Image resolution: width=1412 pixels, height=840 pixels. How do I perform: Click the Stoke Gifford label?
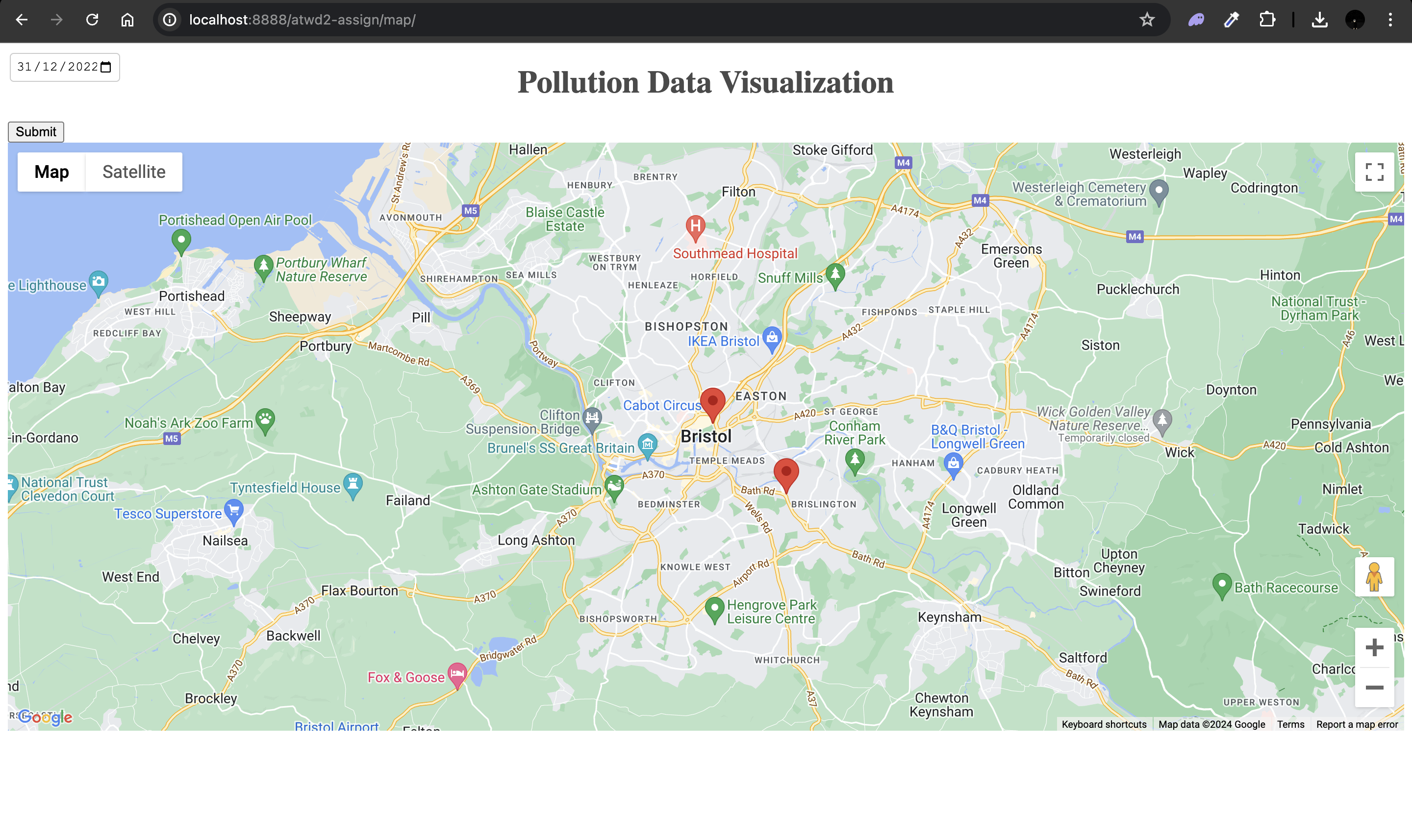pyautogui.click(x=832, y=150)
